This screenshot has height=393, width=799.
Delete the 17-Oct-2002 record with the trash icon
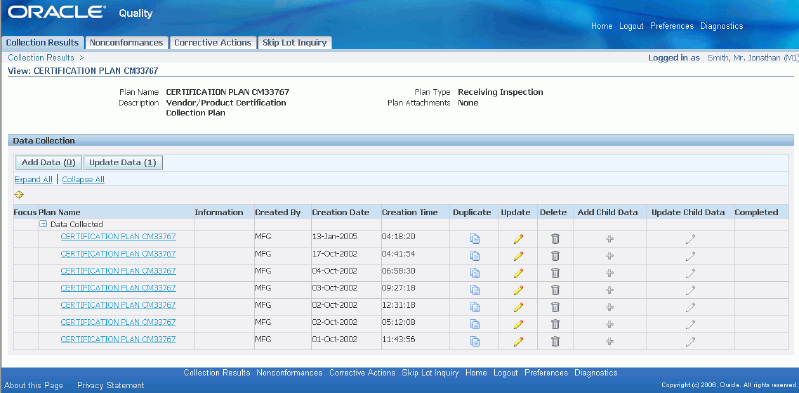(x=555, y=256)
